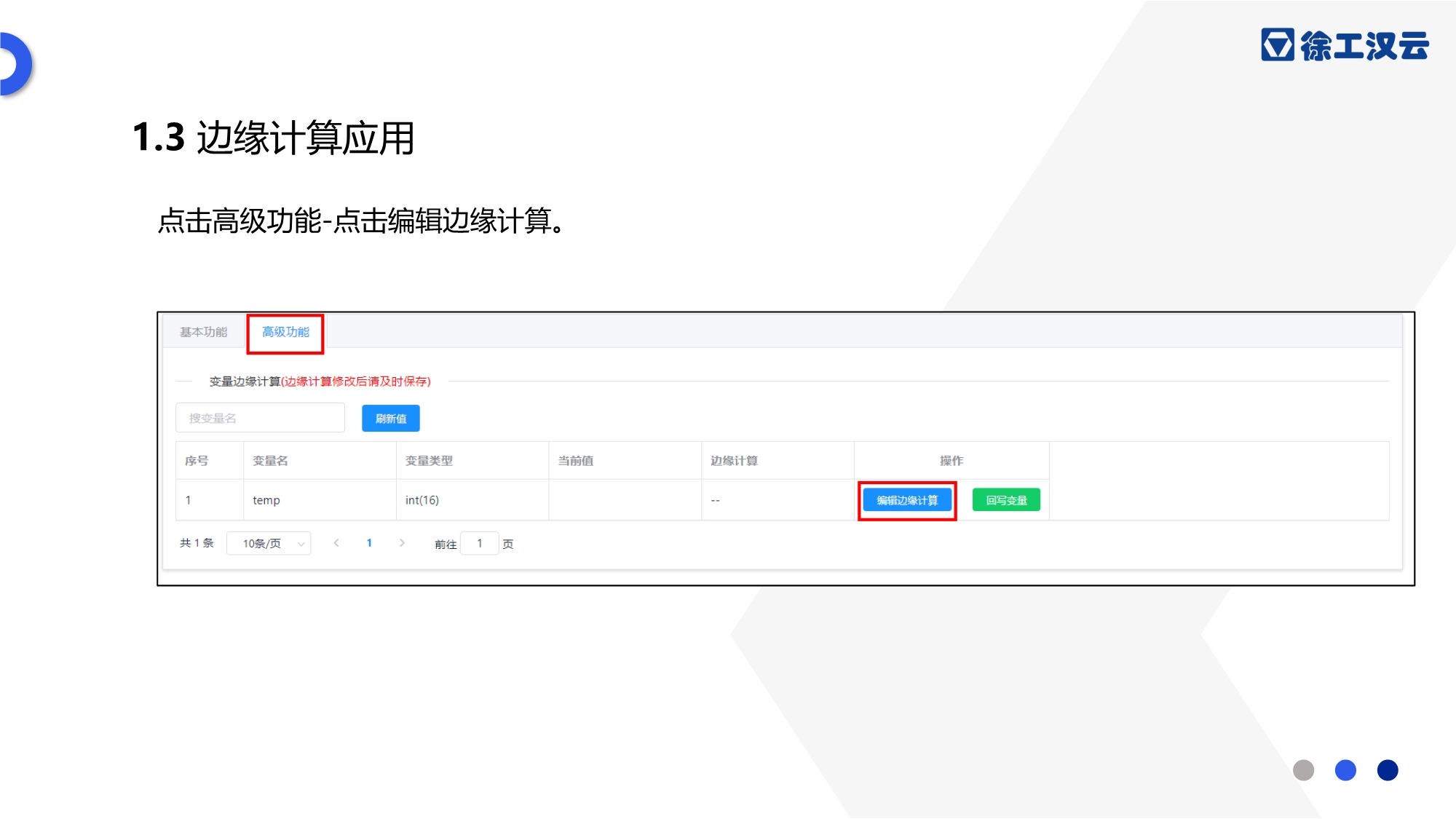Click the 边缘计算 column header

734,461
